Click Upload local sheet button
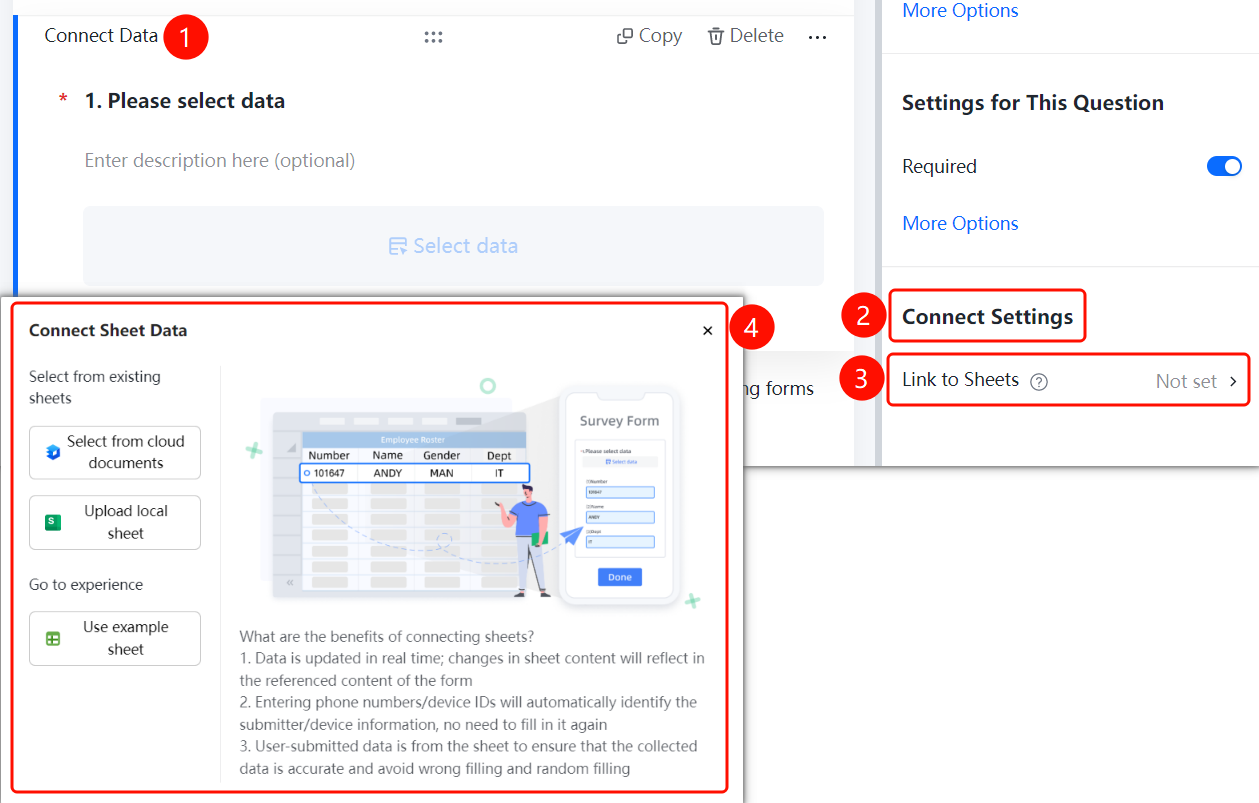 [x=115, y=522]
